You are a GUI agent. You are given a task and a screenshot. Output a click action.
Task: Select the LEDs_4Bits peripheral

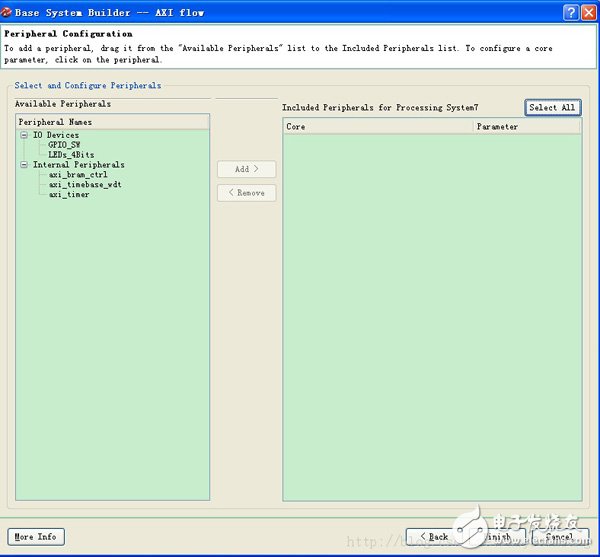tap(69, 155)
